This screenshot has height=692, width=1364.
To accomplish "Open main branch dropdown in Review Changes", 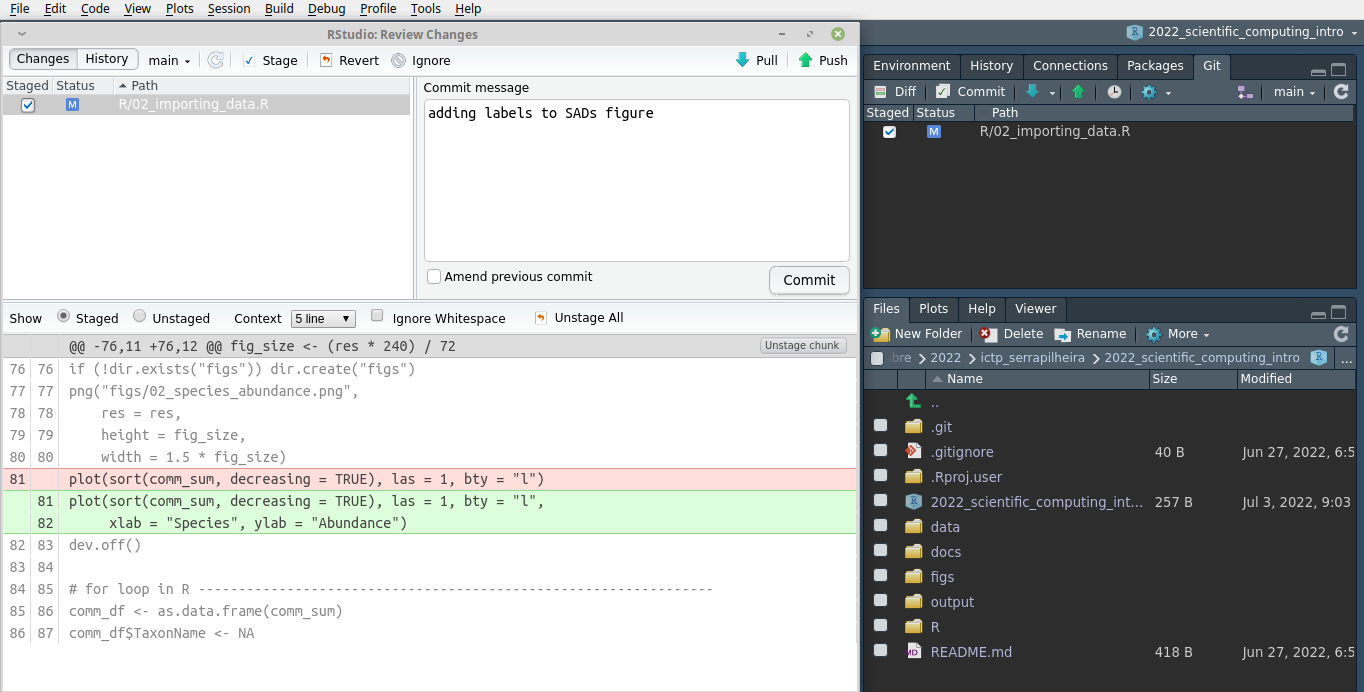I will (x=169, y=60).
